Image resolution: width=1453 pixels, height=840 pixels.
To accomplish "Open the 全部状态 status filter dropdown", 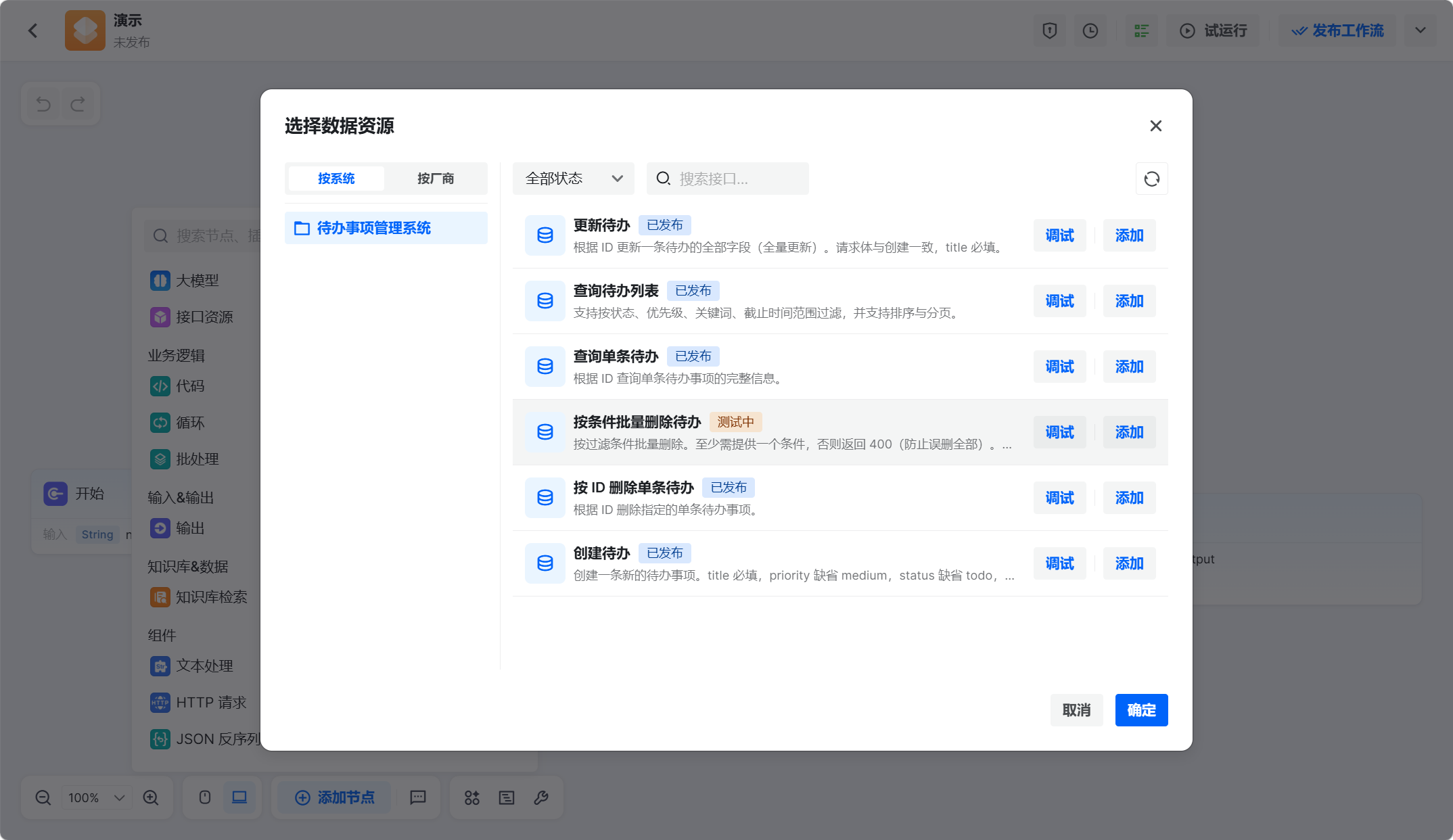I will (x=573, y=179).
